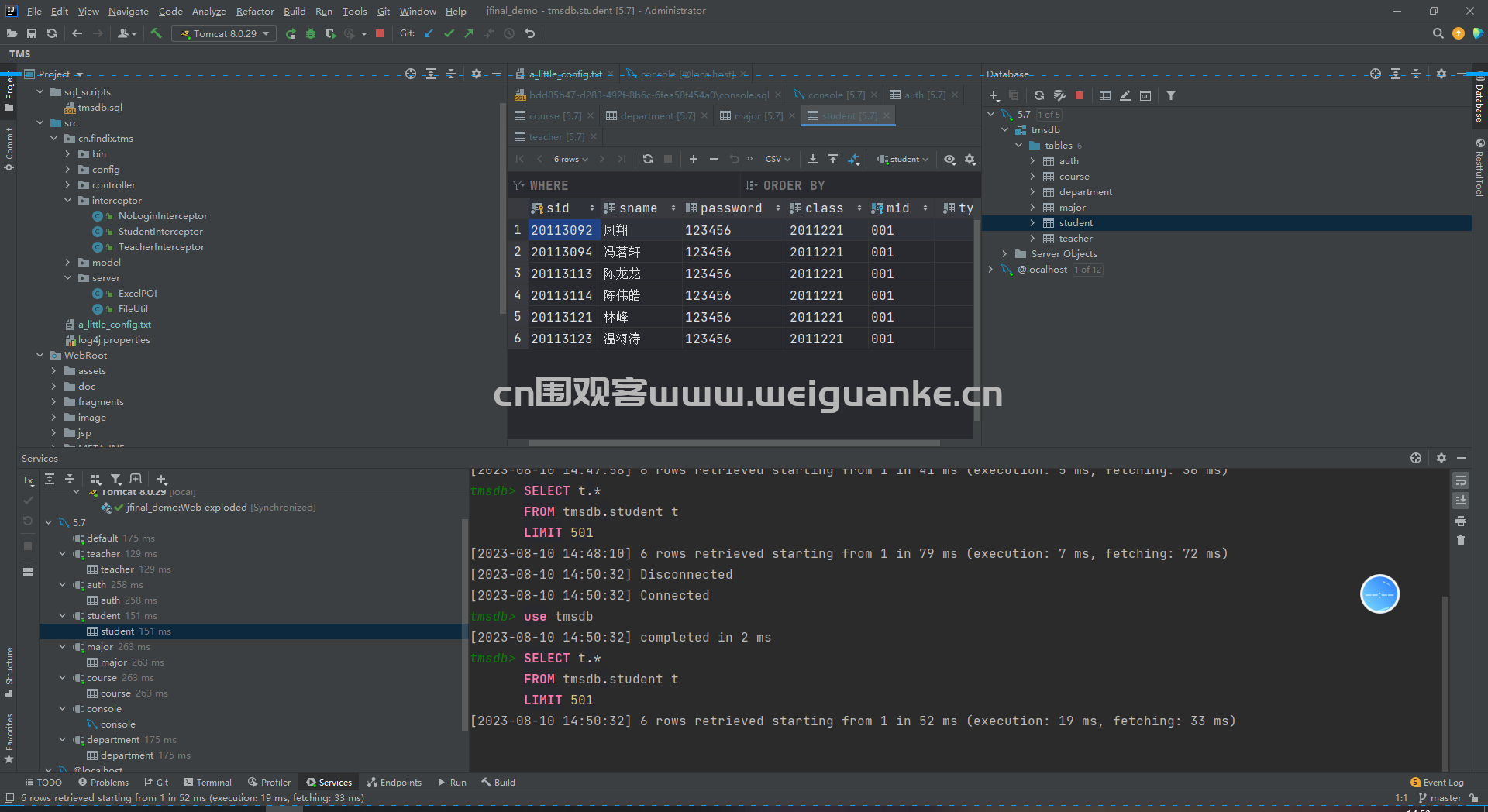1488x812 pixels.
Task: Open the 6 rows page size dropdown
Action: [570, 159]
